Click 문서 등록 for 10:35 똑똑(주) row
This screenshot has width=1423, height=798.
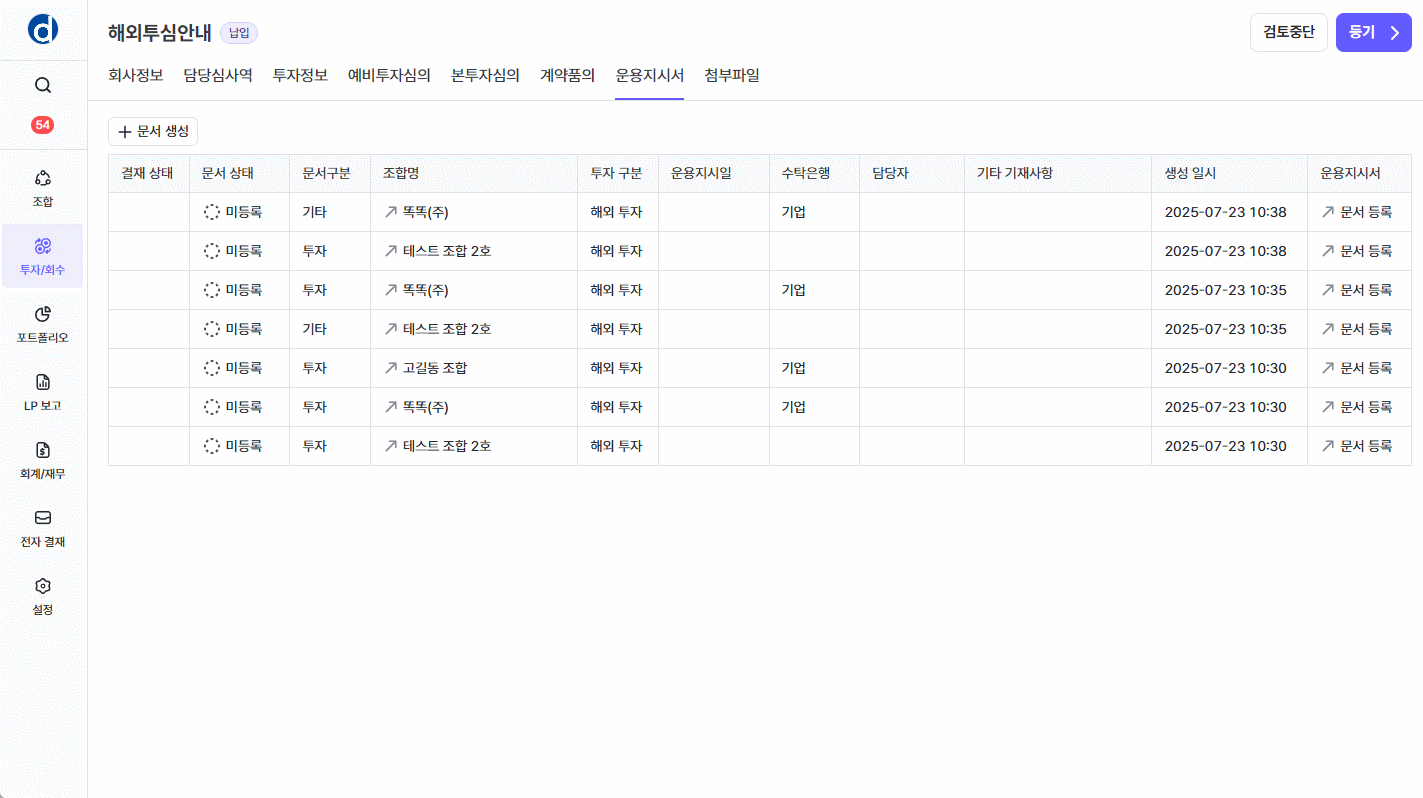1357,290
